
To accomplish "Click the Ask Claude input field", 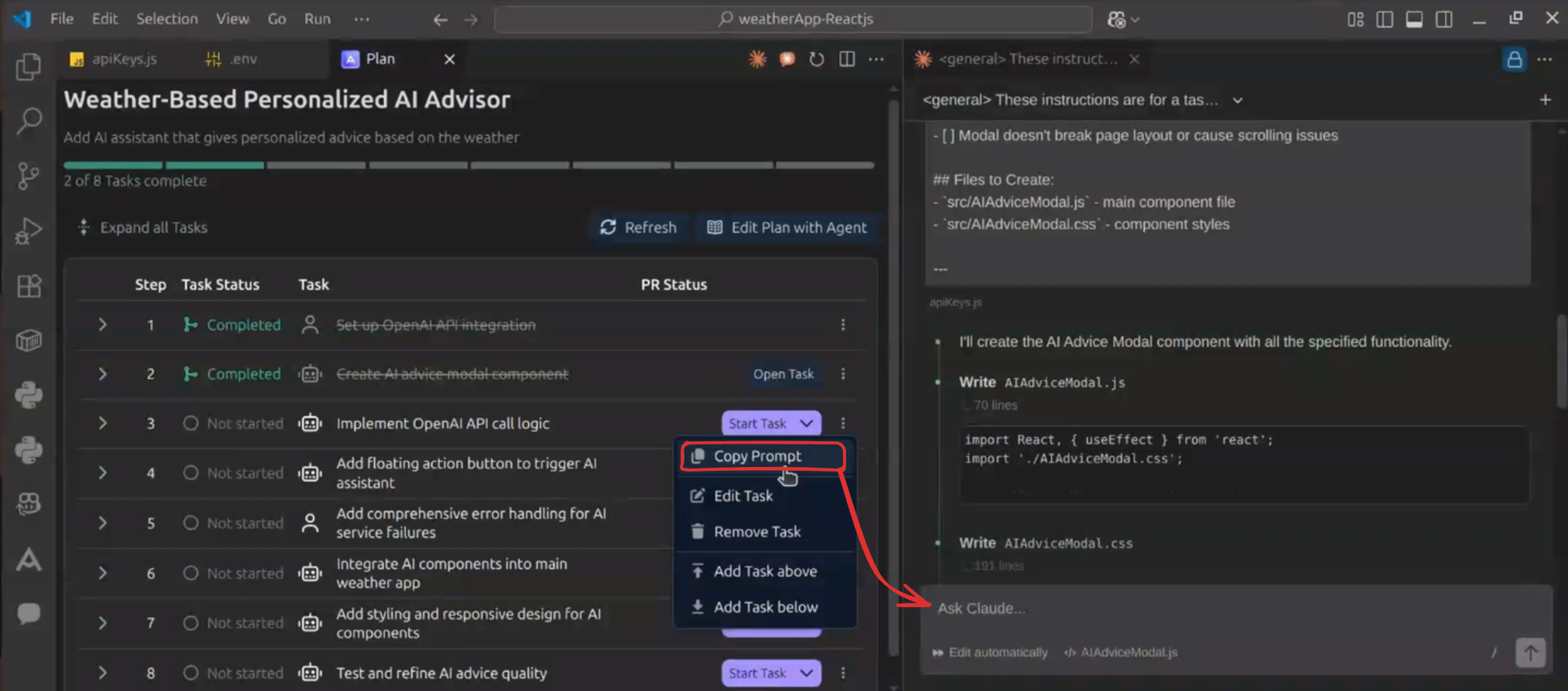I will pos(1207,609).
